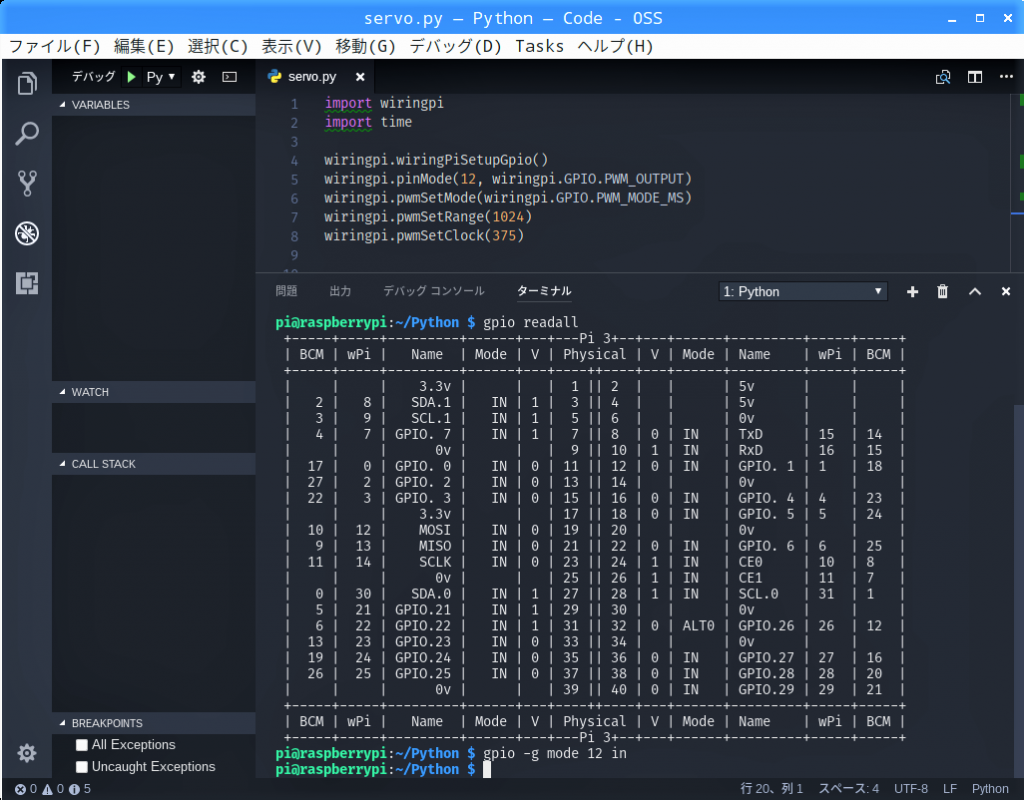Switch to the デバッグ コンソール panel tab
This screenshot has width=1024, height=800.
click(433, 291)
